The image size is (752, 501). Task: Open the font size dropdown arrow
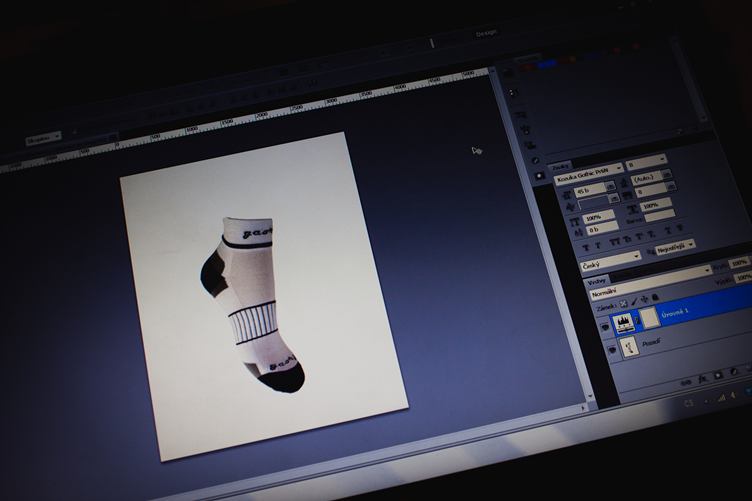[x=610, y=186]
